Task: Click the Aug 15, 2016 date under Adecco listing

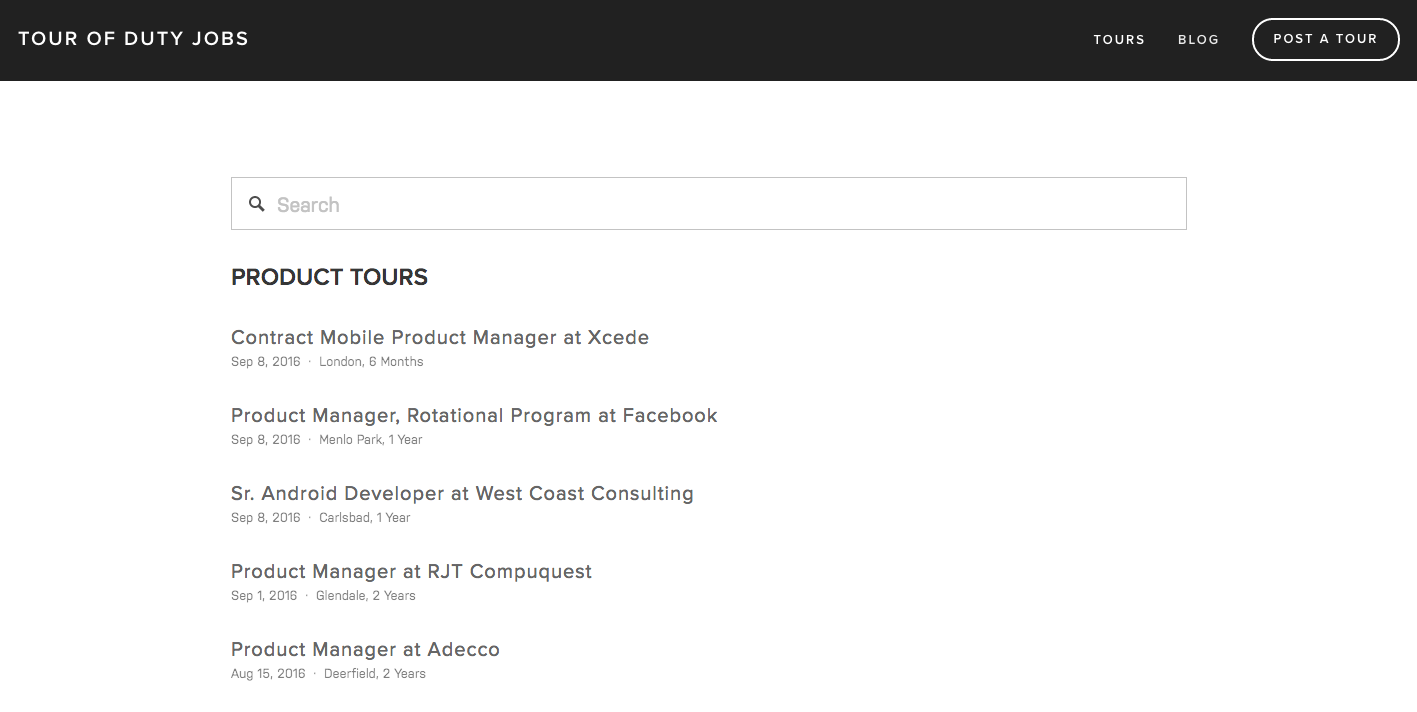Action: 268,673
